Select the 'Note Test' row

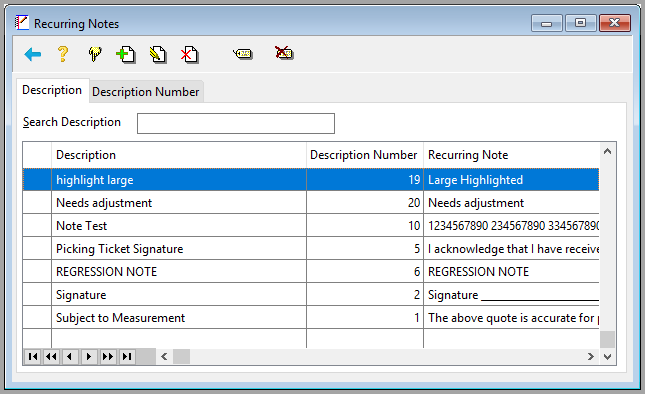click(x=311, y=226)
